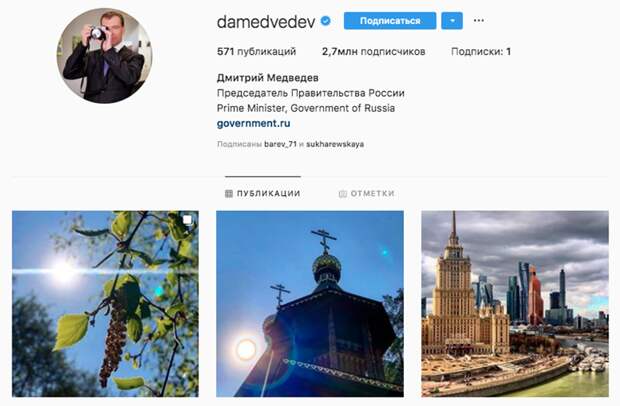The image size is (620, 406).
Task: Click the 571 публикаций count
Action: point(256,52)
